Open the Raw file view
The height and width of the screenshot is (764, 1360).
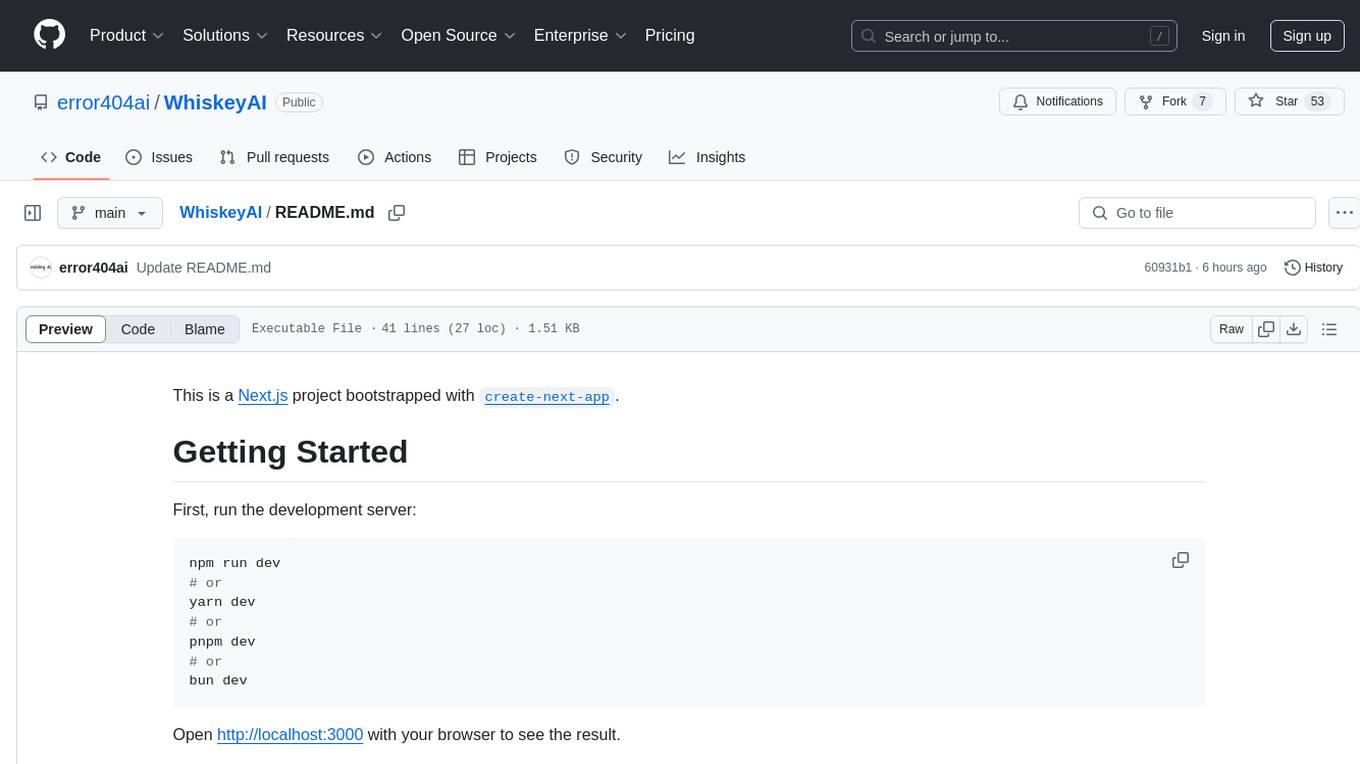[x=1231, y=329]
